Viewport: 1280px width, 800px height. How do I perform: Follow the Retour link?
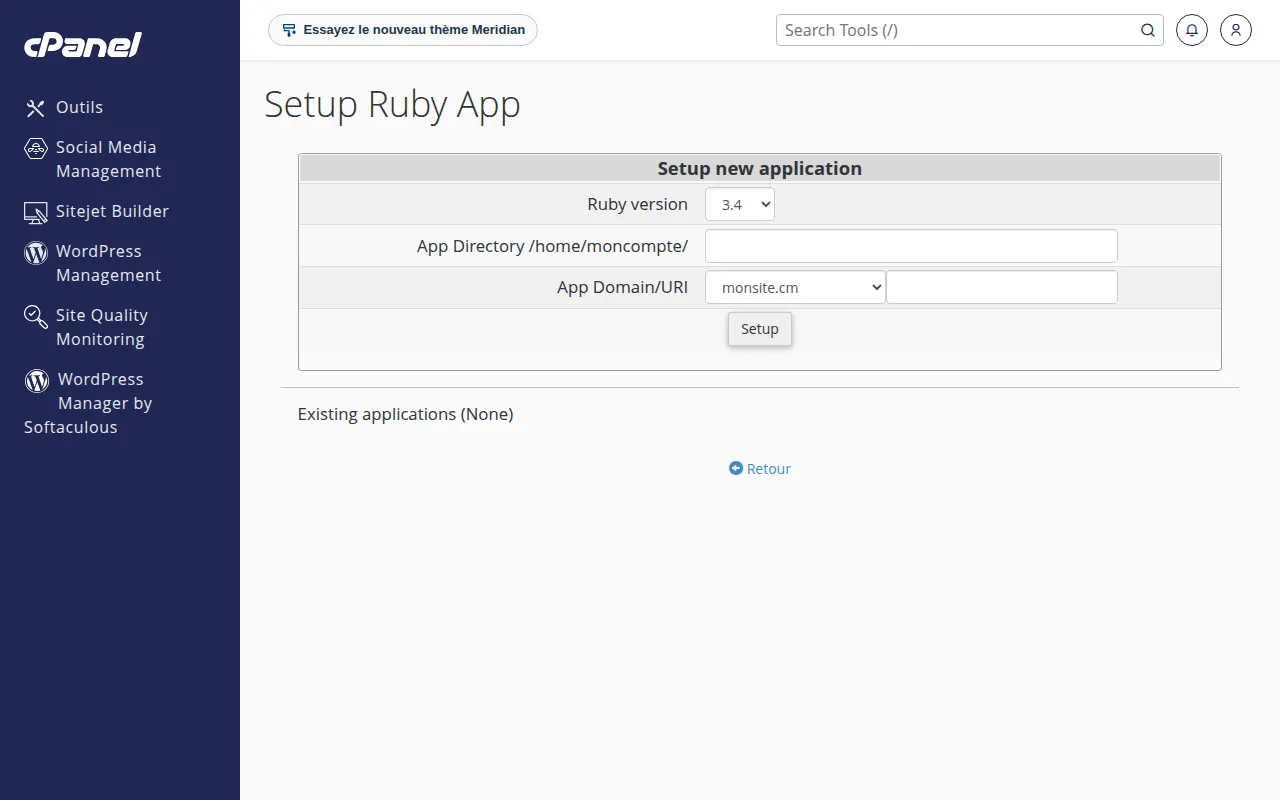click(768, 468)
